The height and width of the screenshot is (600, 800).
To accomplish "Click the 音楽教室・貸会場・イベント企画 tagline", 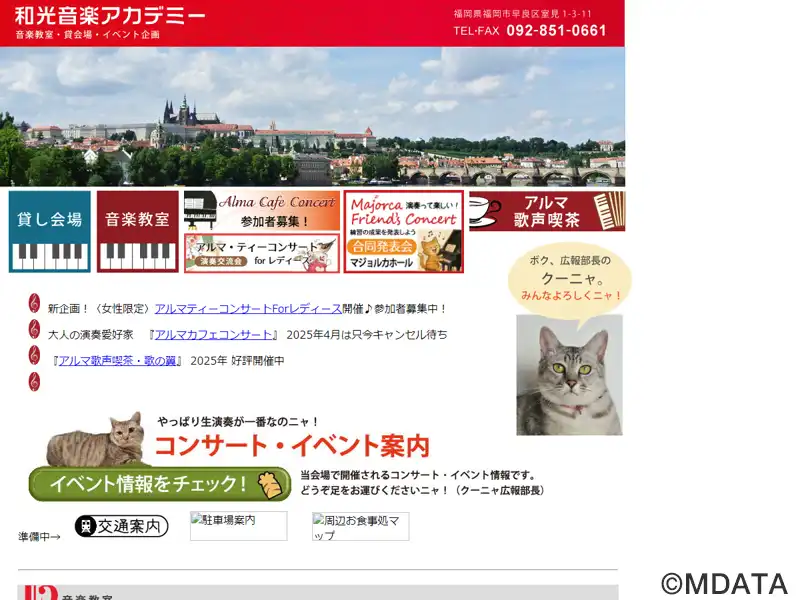I will [88, 35].
